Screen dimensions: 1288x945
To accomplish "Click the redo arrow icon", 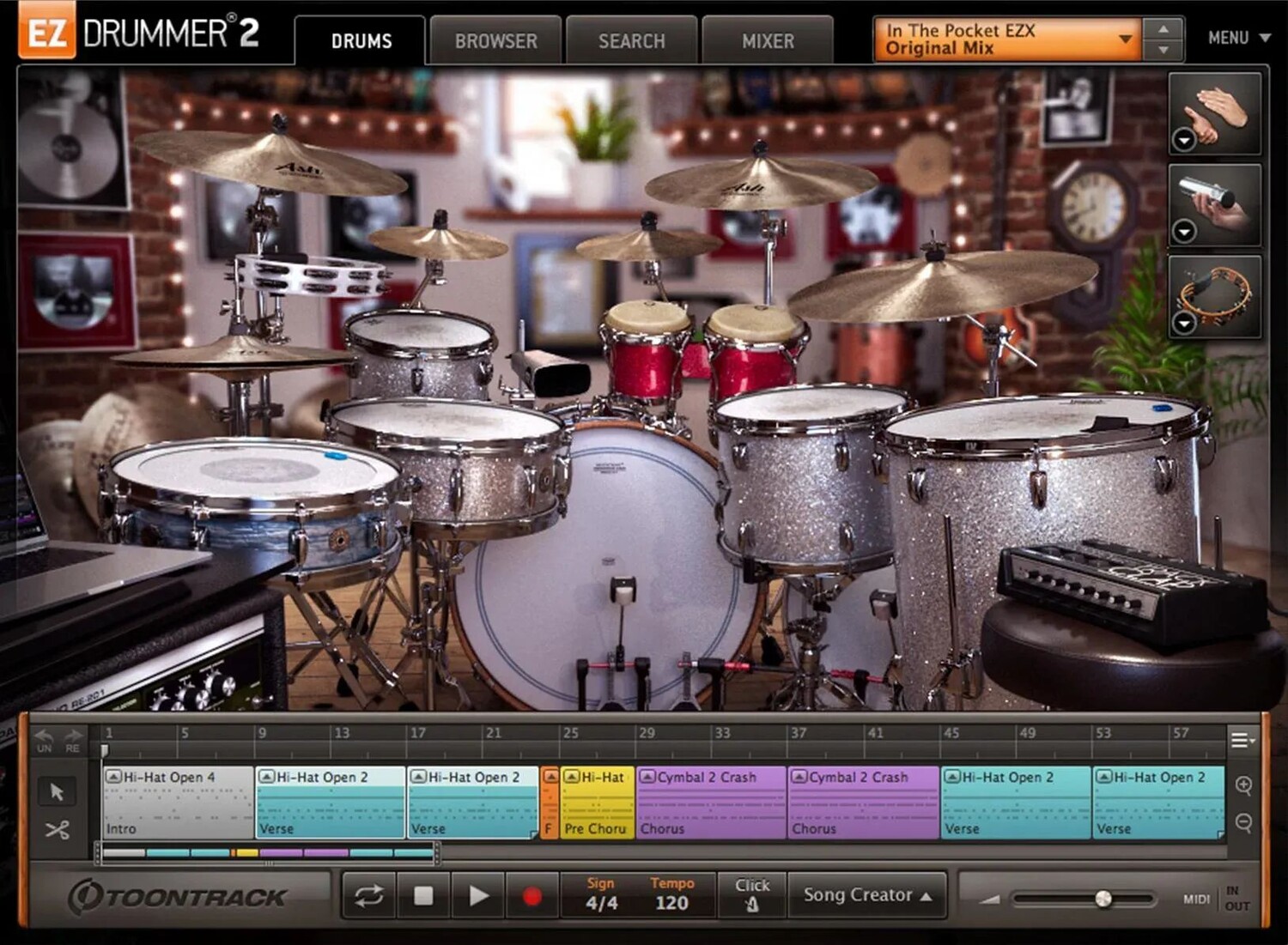I will tap(73, 738).
